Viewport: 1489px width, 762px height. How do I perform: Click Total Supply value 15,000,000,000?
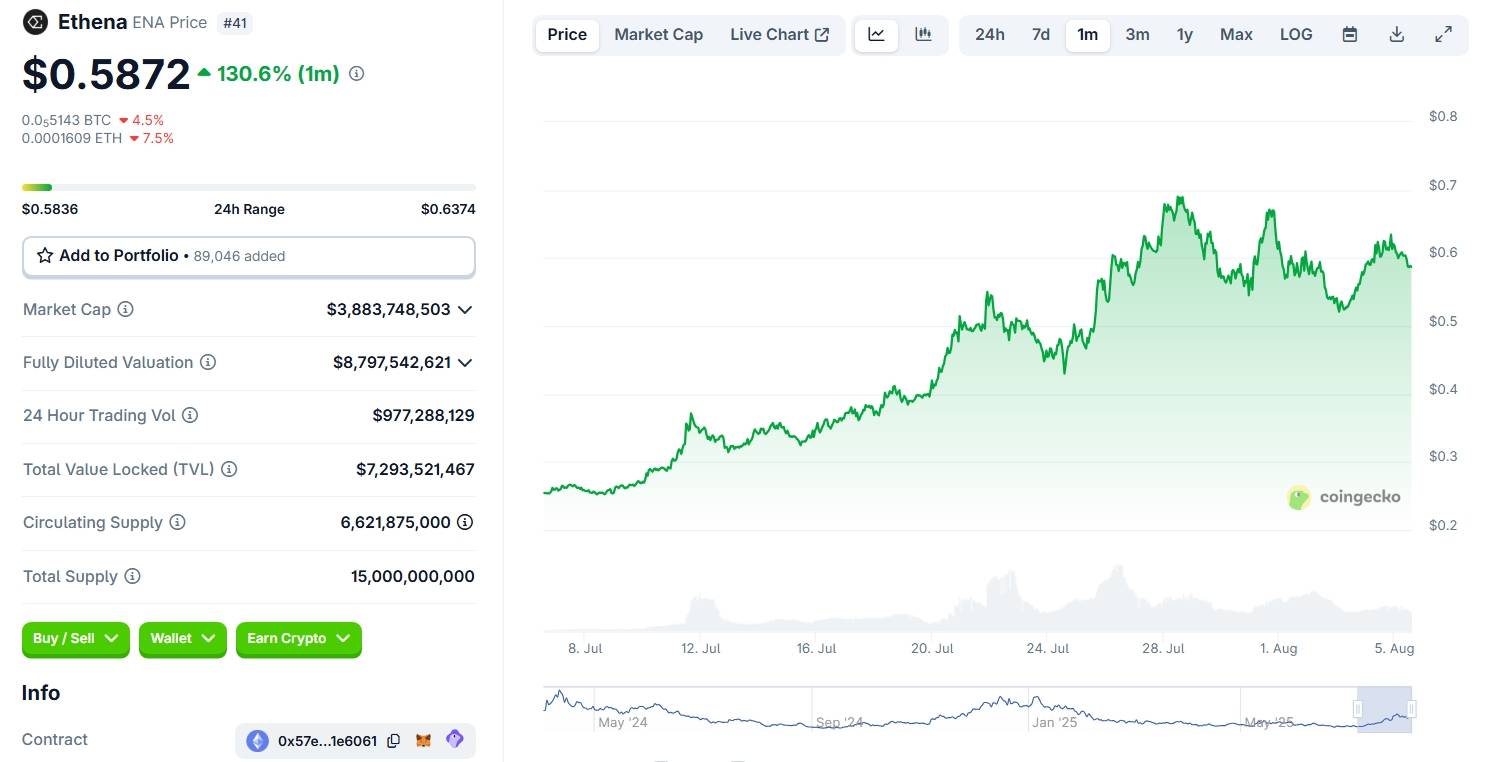point(413,577)
